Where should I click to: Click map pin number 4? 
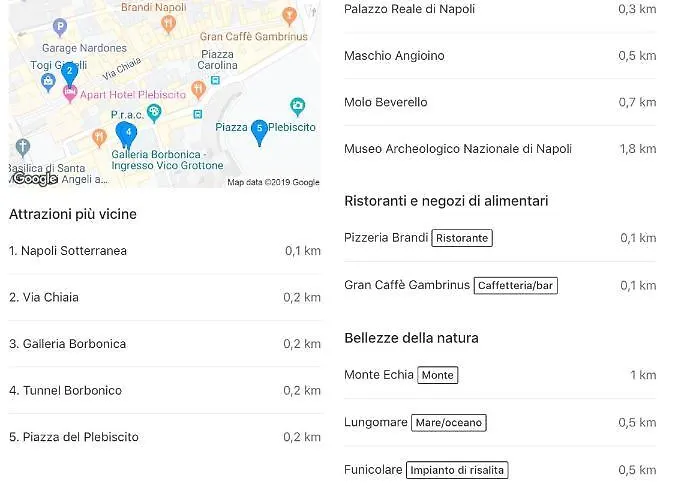coord(129,131)
